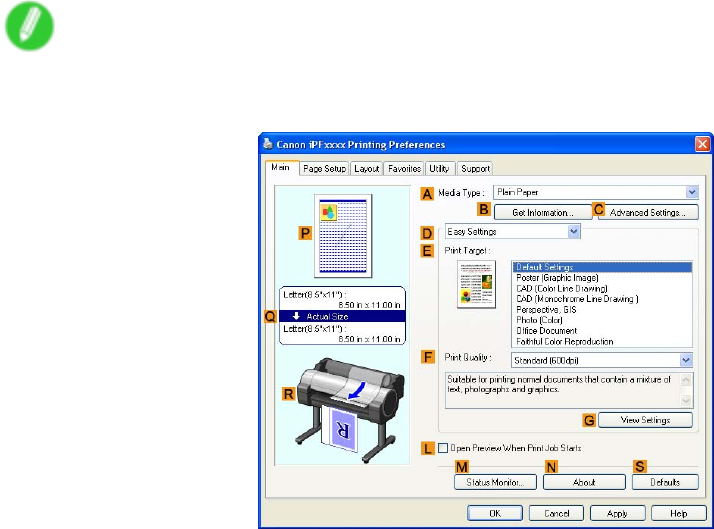The image size is (714, 529).
Task: Switch to the Page Setup tab
Action: click(324, 168)
